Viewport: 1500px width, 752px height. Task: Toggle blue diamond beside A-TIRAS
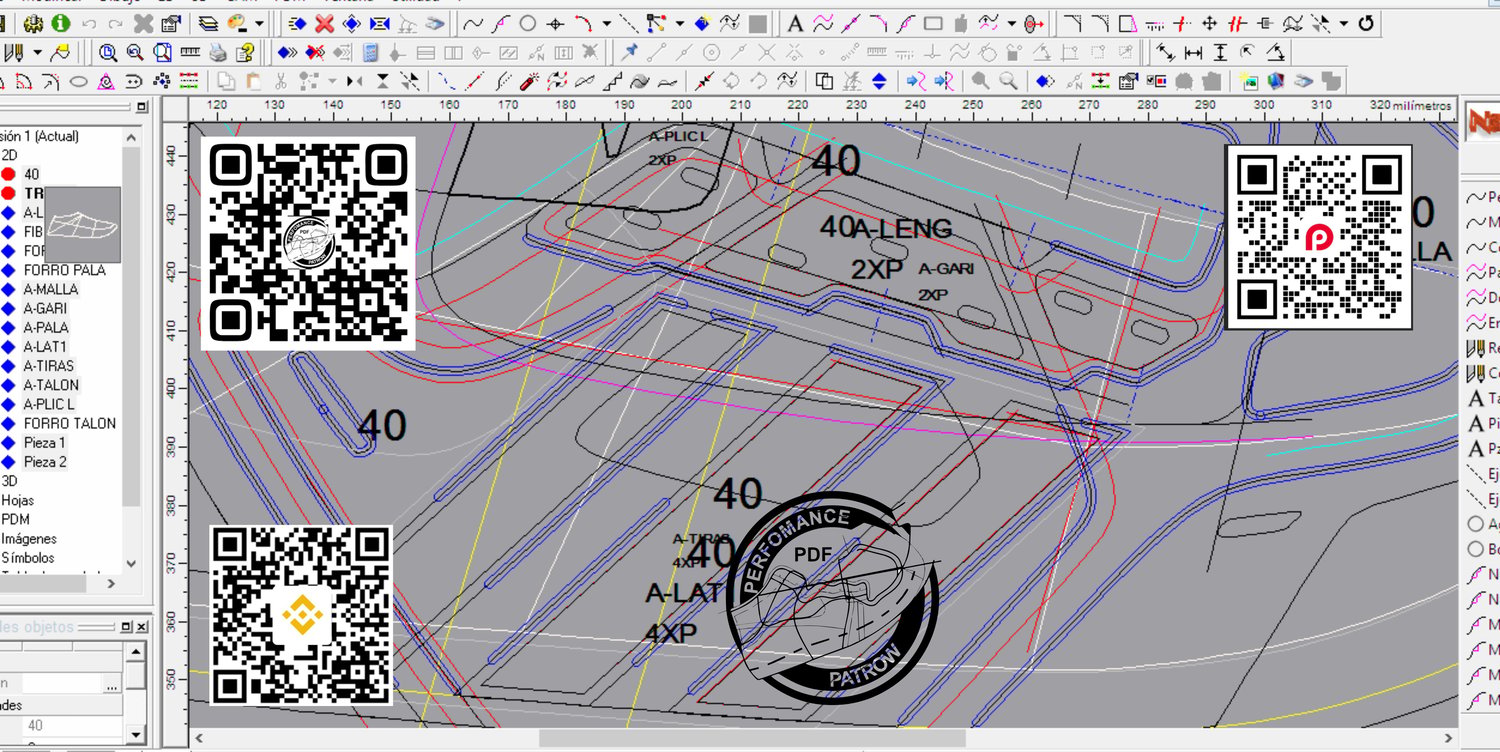(x=9, y=366)
